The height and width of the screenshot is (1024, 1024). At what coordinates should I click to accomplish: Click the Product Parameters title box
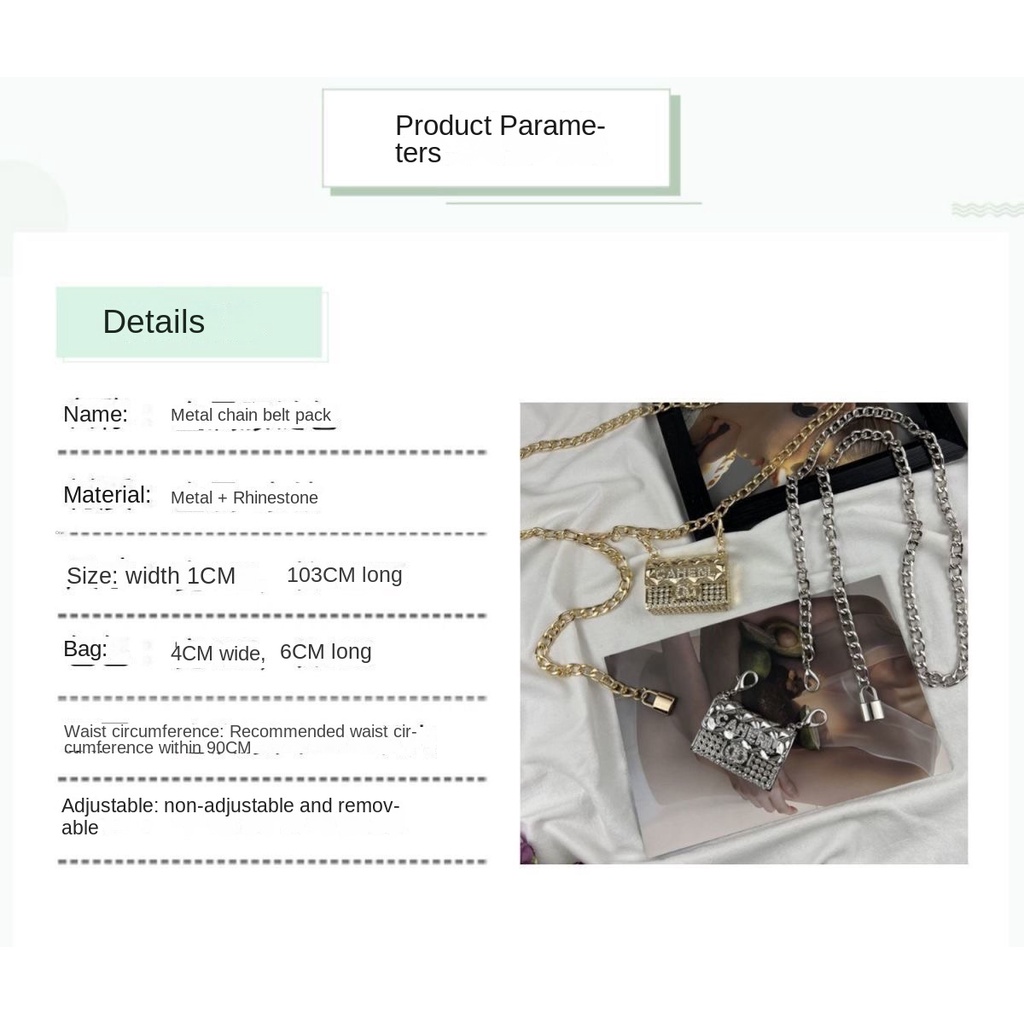pyautogui.click(x=497, y=138)
